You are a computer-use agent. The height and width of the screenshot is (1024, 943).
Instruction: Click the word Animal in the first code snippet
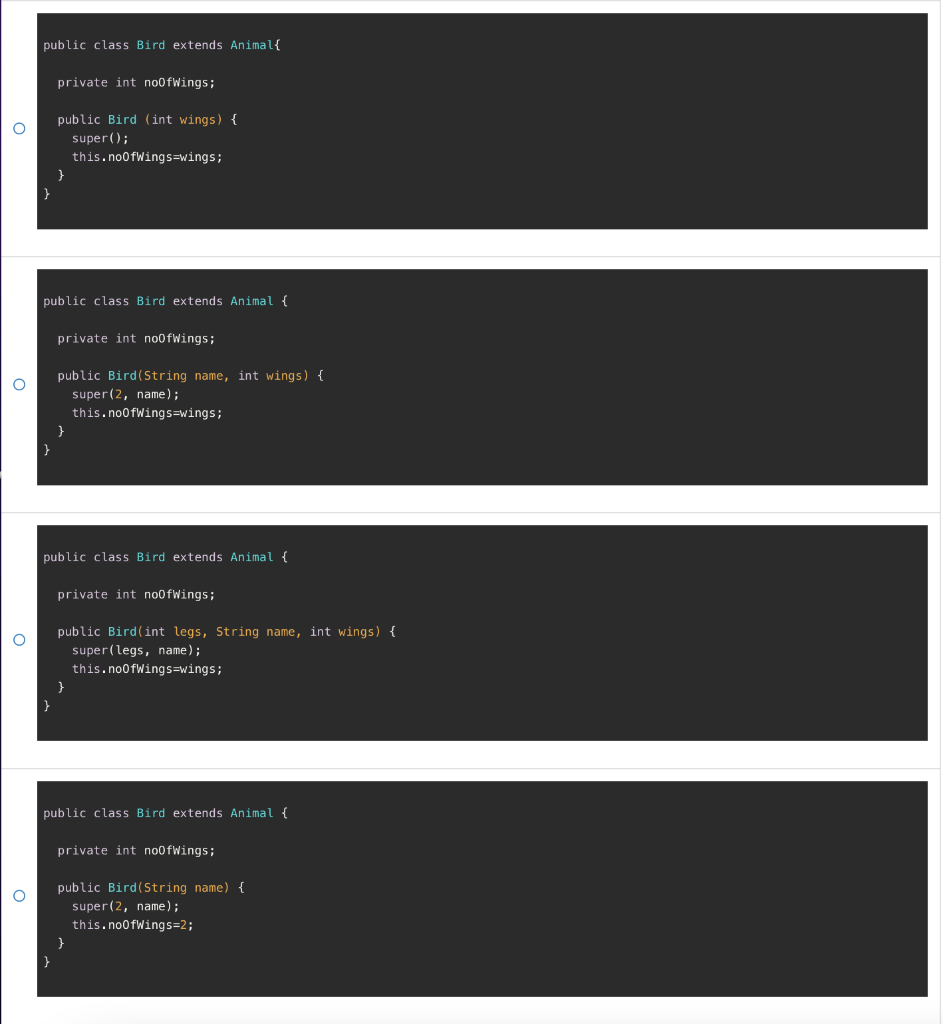click(x=251, y=44)
